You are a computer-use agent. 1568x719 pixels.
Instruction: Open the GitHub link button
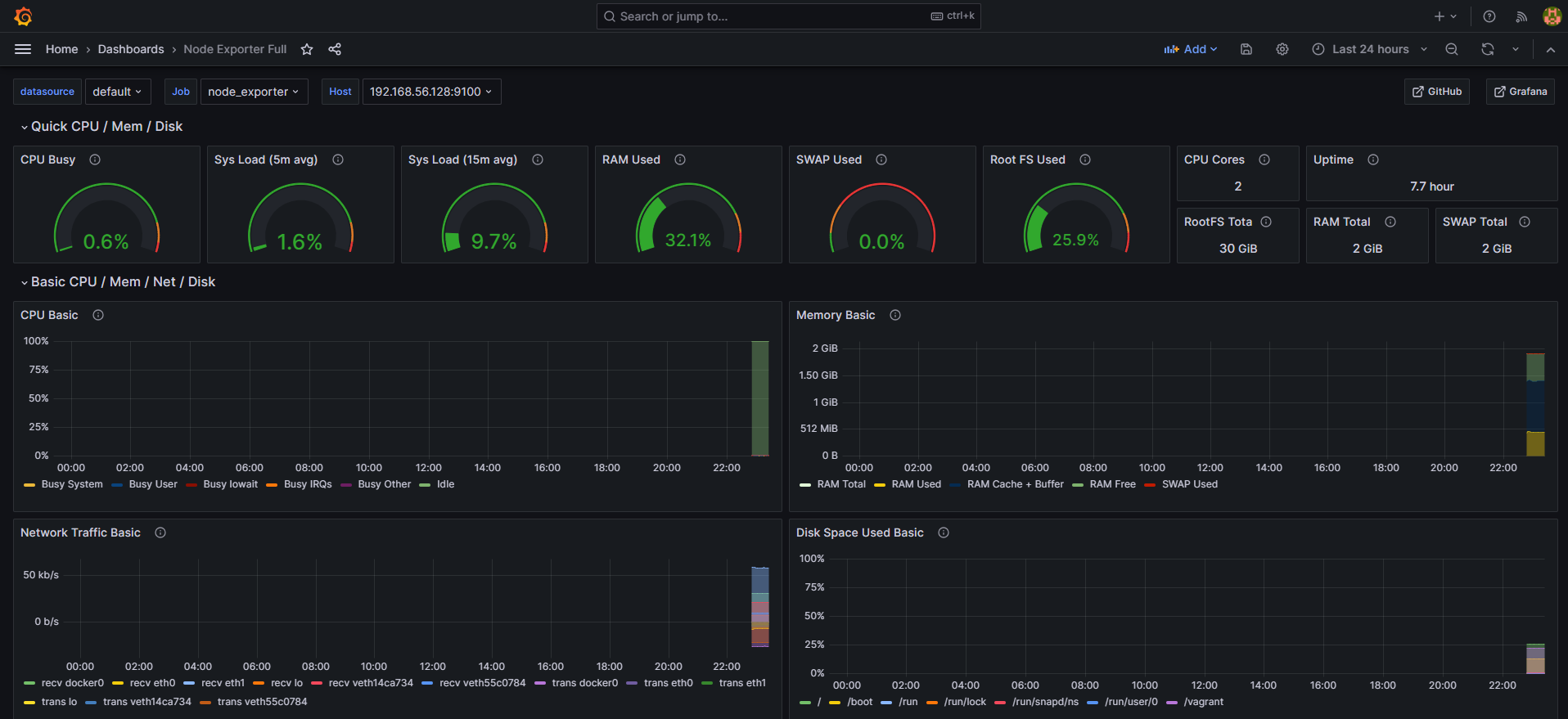point(1437,92)
